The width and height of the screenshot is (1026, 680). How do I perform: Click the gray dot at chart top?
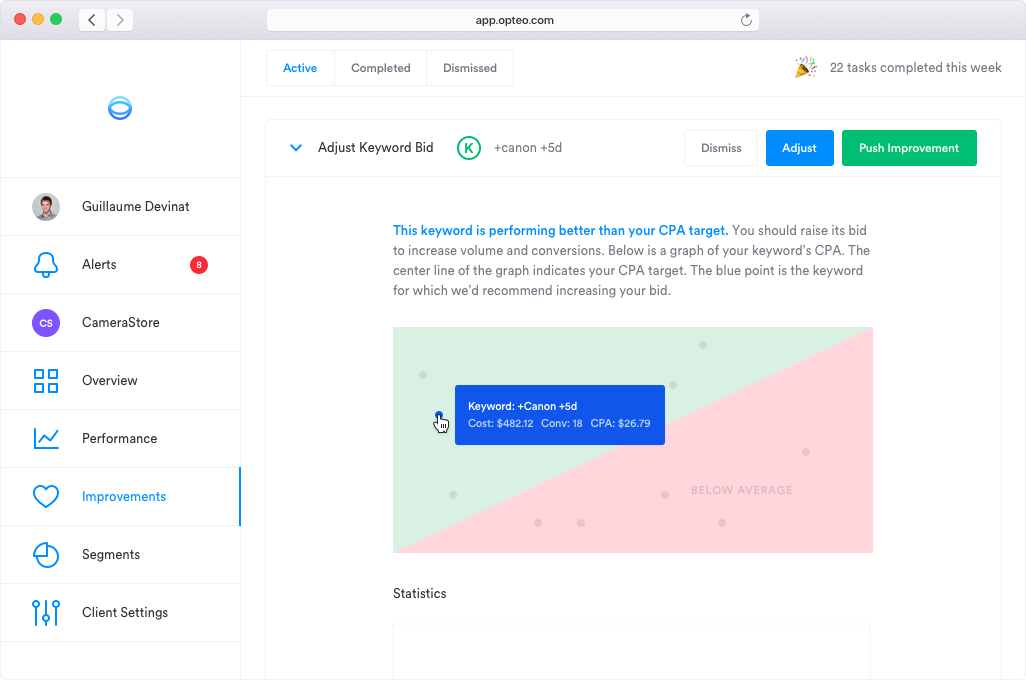[x=703, y=345]
